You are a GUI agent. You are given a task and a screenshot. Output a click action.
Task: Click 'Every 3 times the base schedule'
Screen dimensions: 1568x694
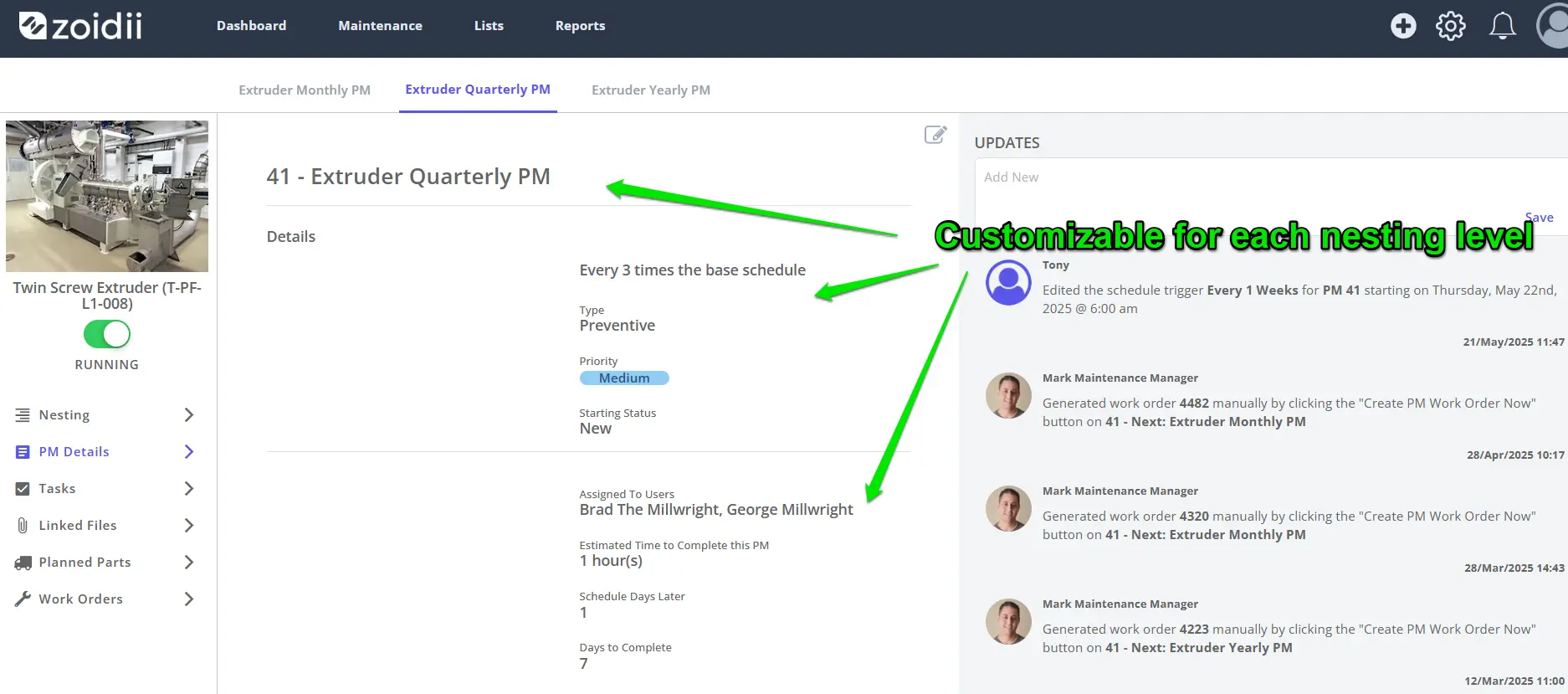693,270
